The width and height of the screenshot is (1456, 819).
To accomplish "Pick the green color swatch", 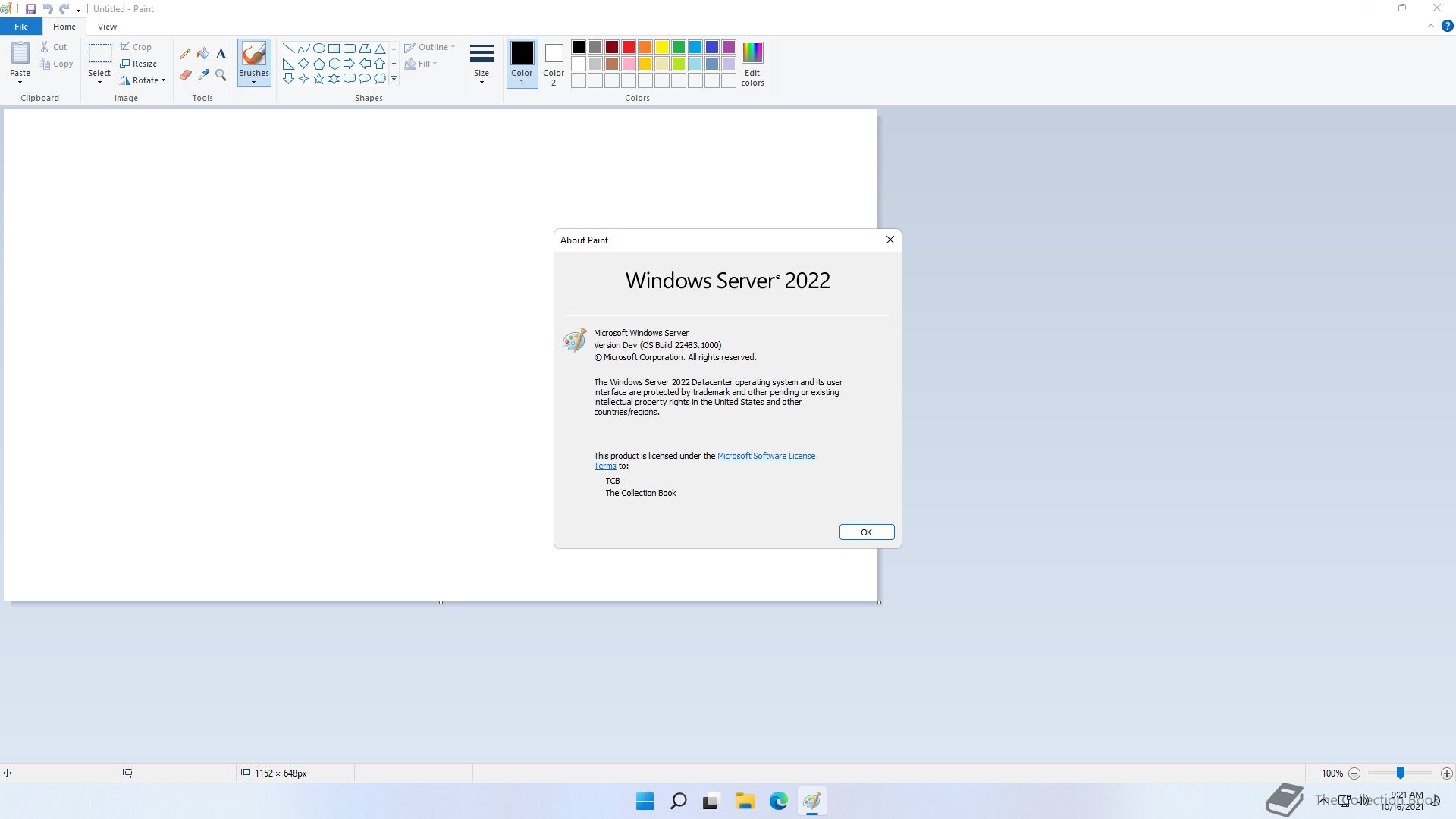I will (679, 47).
